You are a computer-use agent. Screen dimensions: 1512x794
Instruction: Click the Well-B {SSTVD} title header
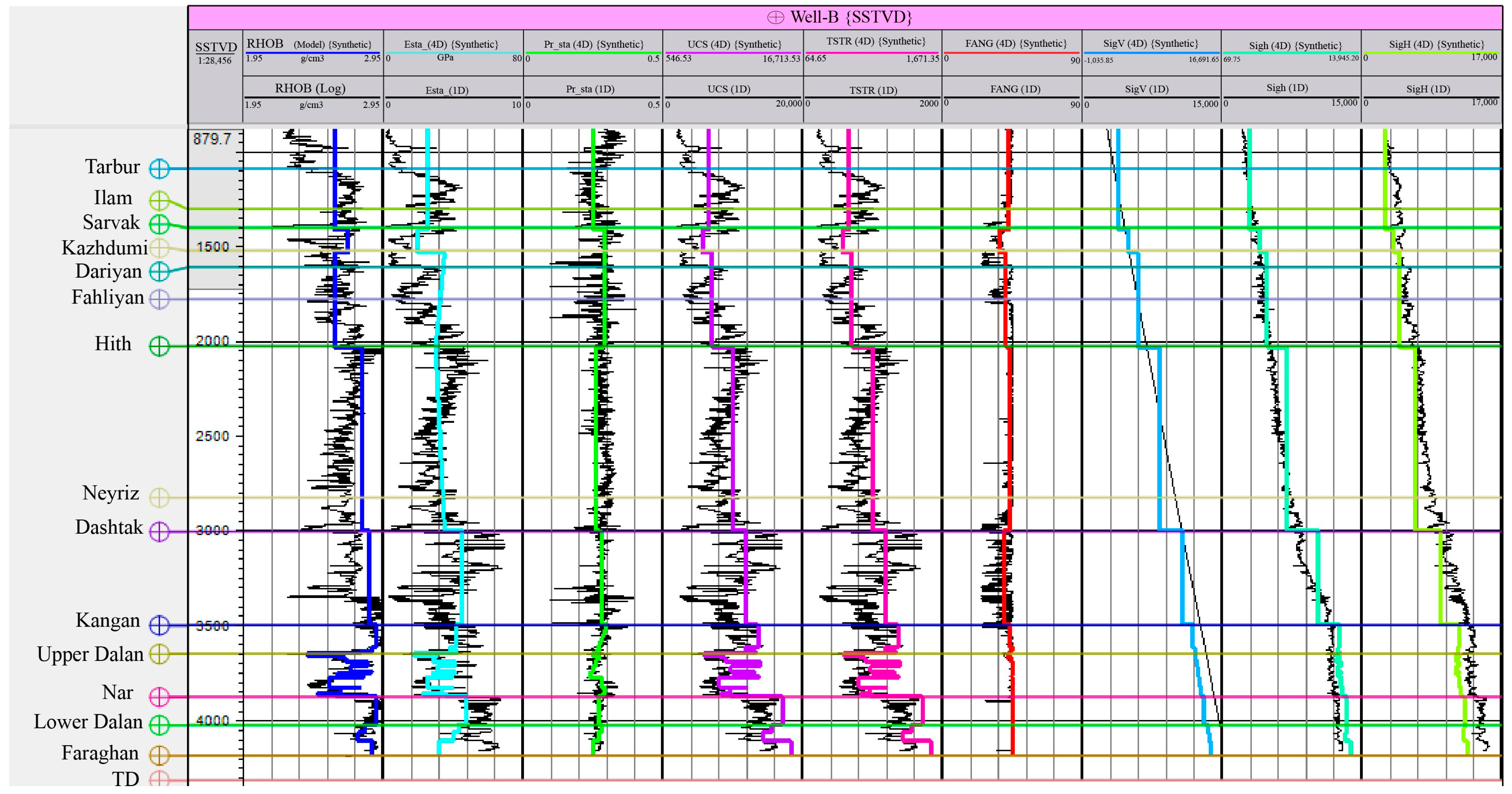[x=851, y=18]
